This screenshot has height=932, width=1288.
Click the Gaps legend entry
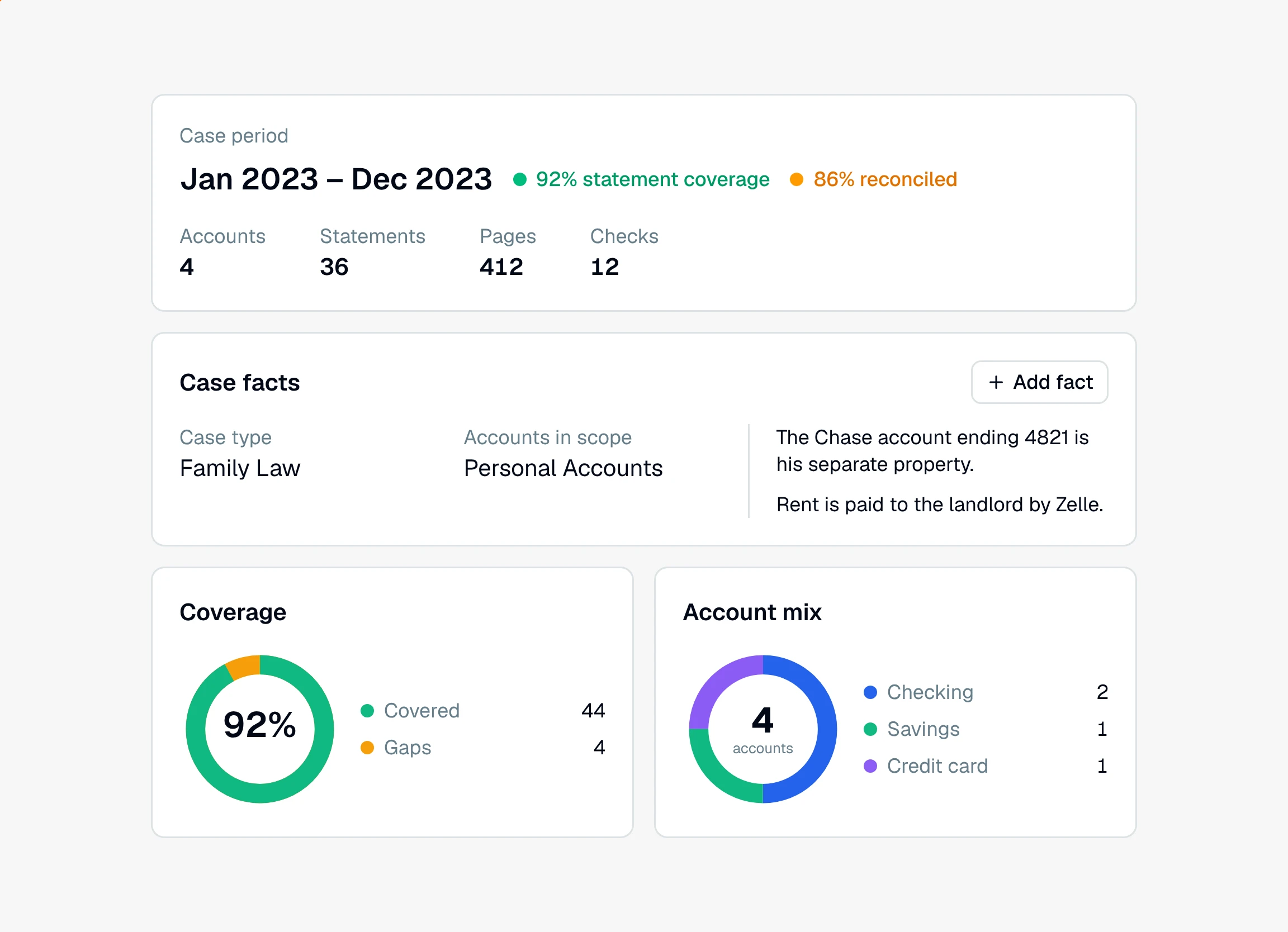[x=482, y=747]
